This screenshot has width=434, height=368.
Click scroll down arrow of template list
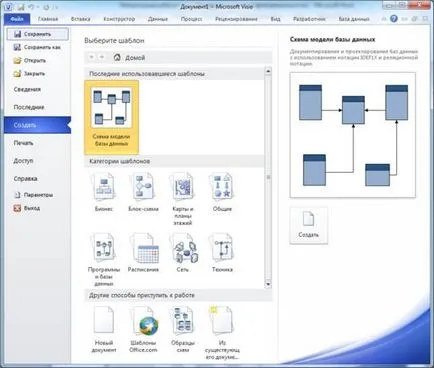pos(268,284)
